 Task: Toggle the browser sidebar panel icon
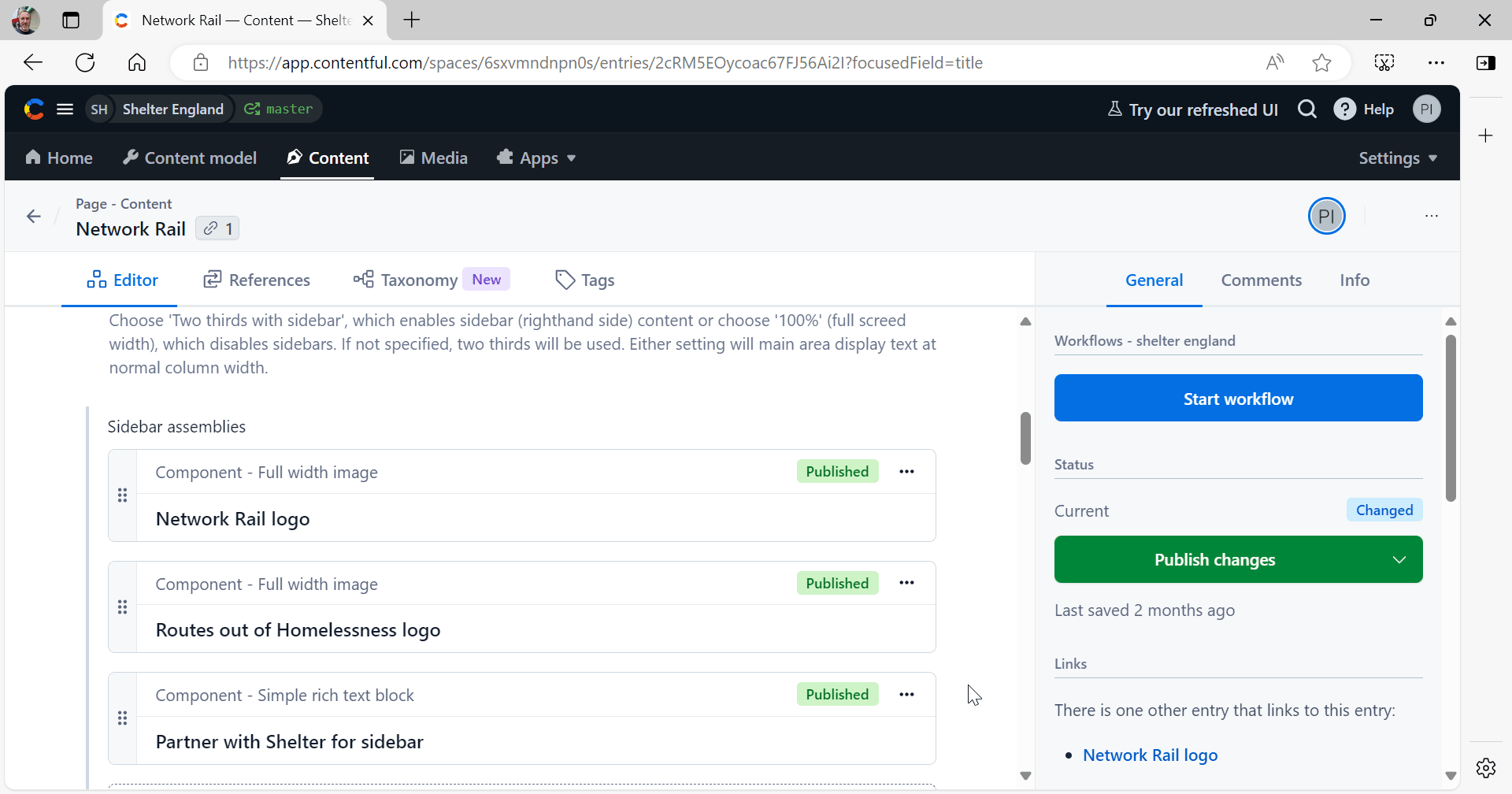tap(1486, 62)
